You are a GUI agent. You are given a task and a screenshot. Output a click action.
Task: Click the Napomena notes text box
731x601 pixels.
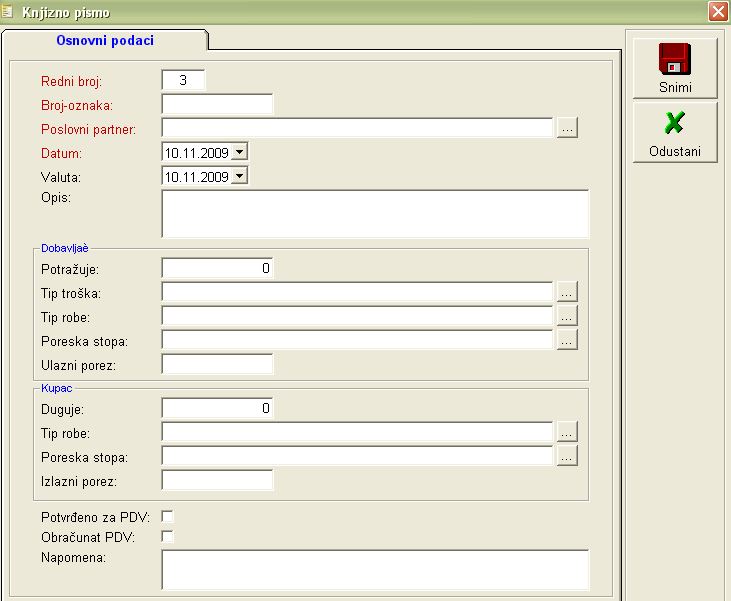coord(375,569)
